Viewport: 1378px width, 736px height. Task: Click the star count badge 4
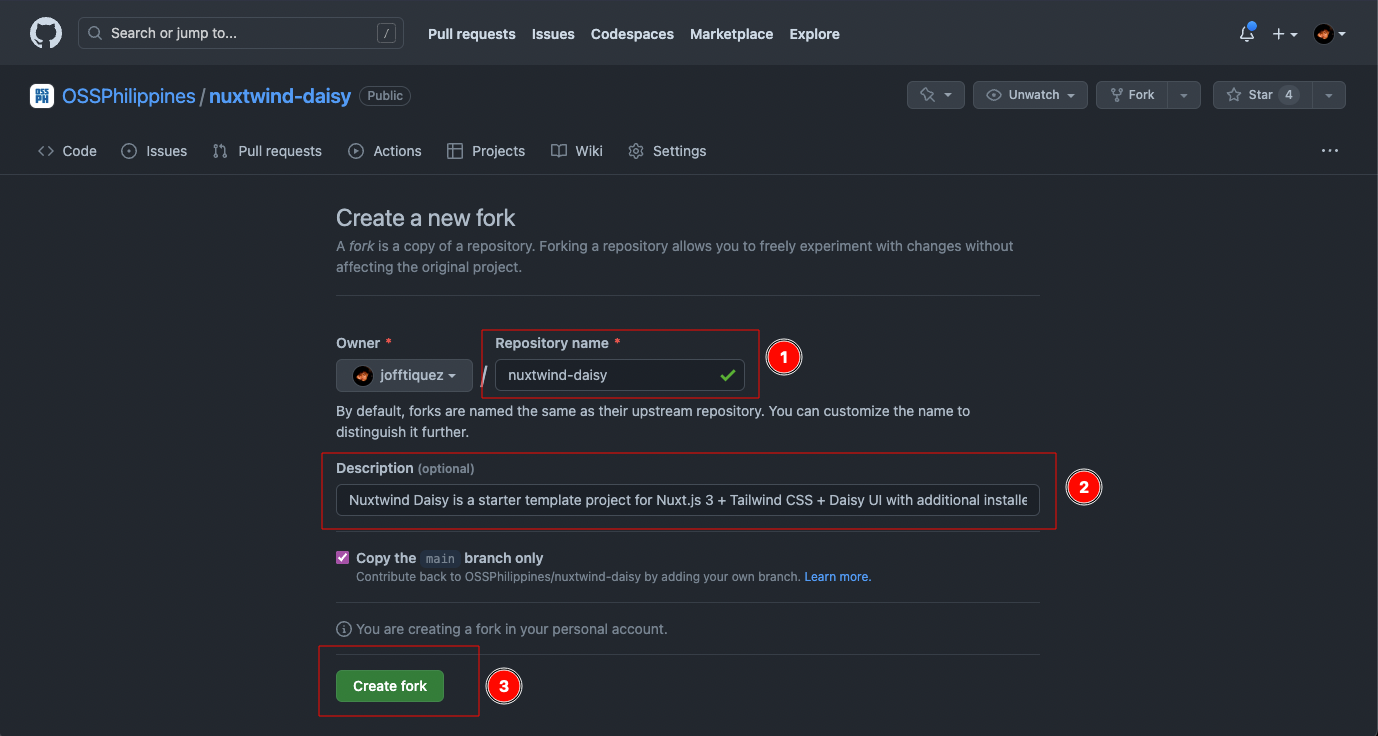[x=1289, y=95]
